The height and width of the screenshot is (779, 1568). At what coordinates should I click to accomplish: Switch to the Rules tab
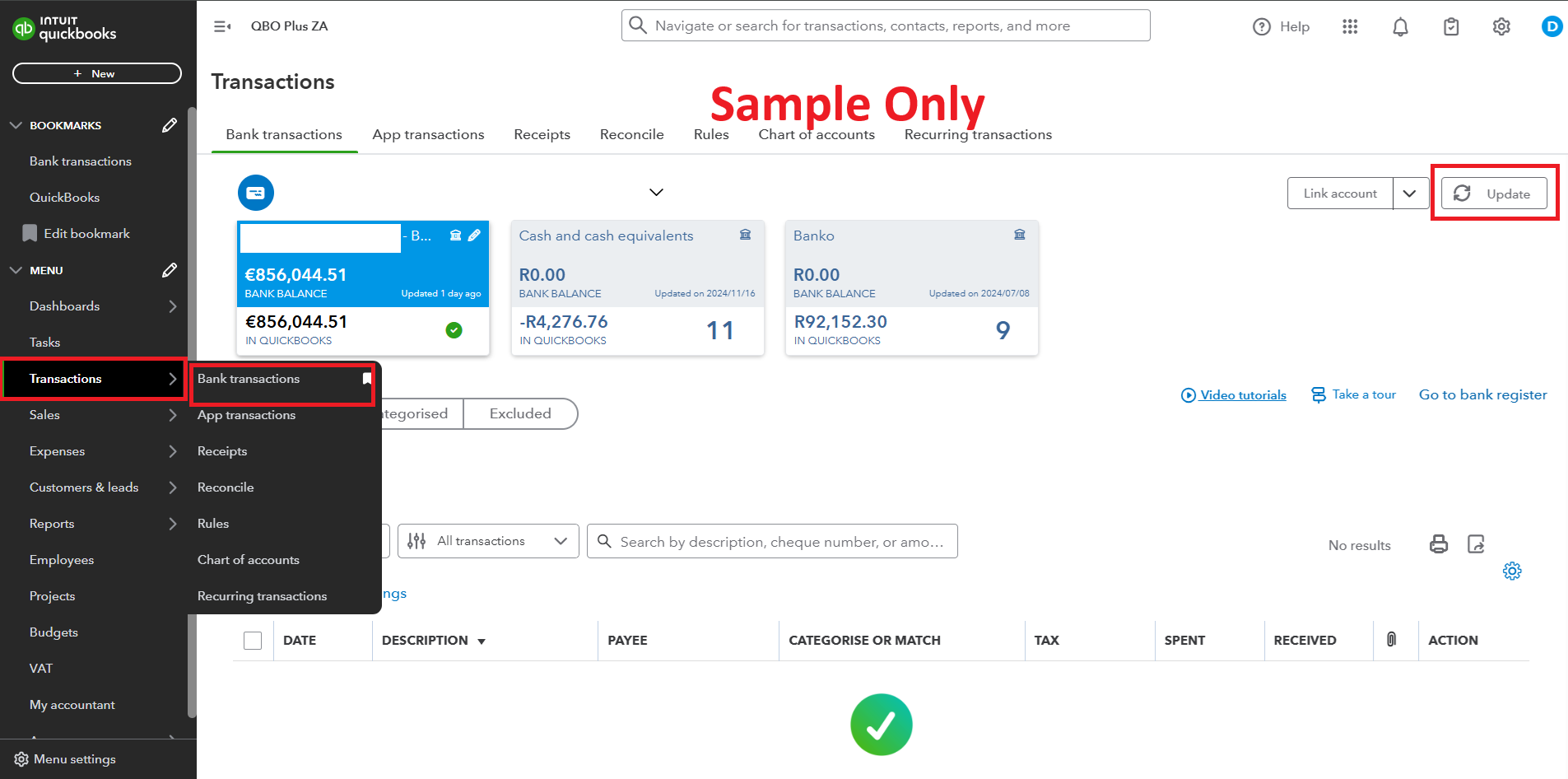point(711,134)
